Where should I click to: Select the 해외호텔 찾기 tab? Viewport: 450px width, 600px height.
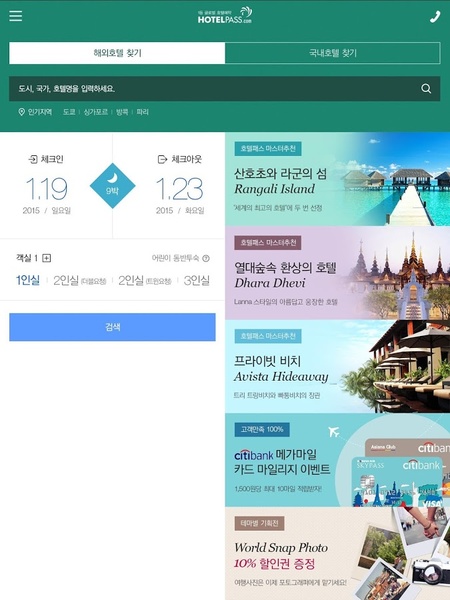tap(117, 53)
